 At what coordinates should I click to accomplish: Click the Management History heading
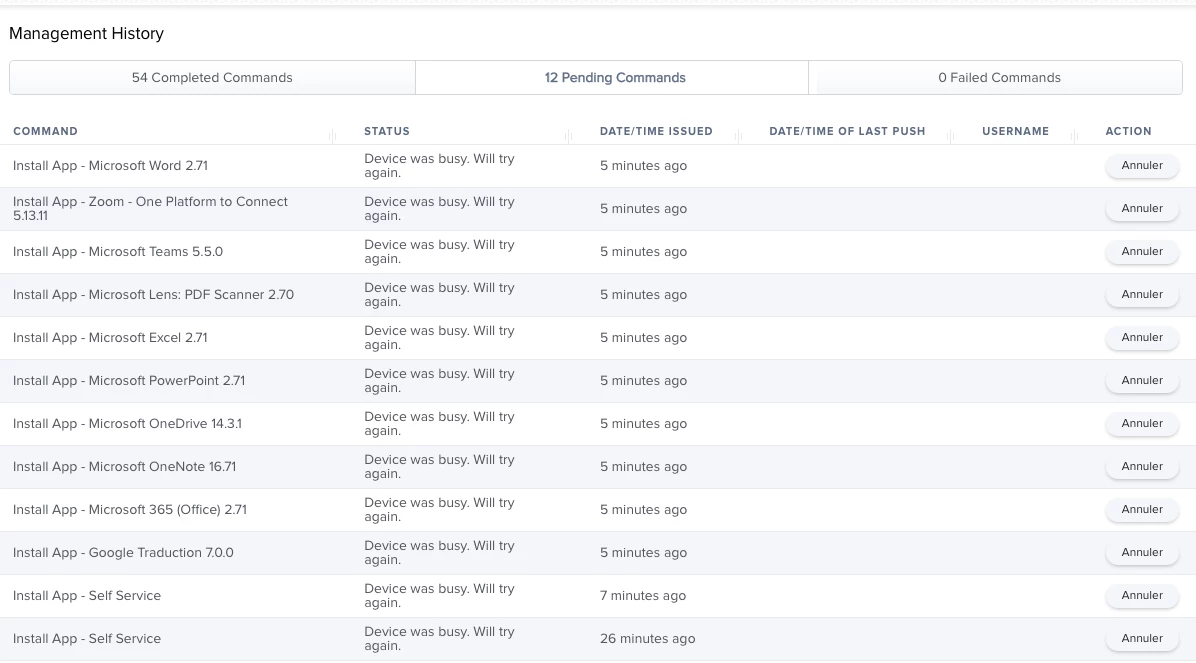pyautogui.click(x=86, y=34)
